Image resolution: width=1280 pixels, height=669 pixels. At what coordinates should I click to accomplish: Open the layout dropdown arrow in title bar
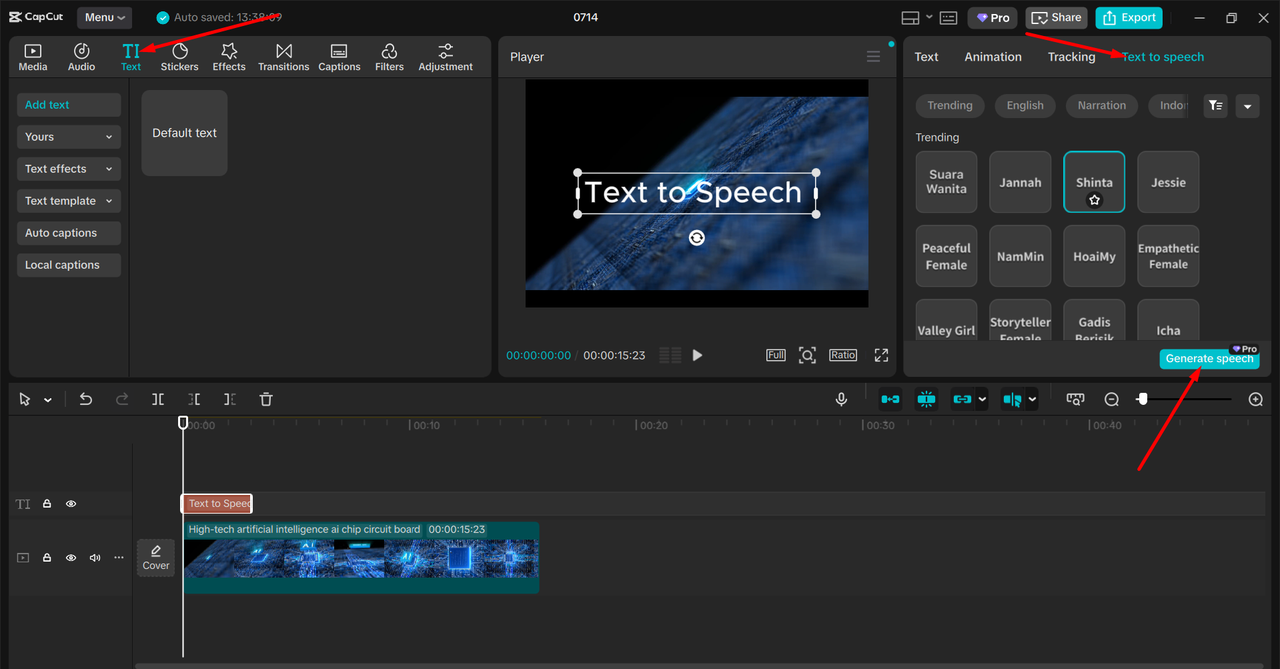tap(929, 17)
